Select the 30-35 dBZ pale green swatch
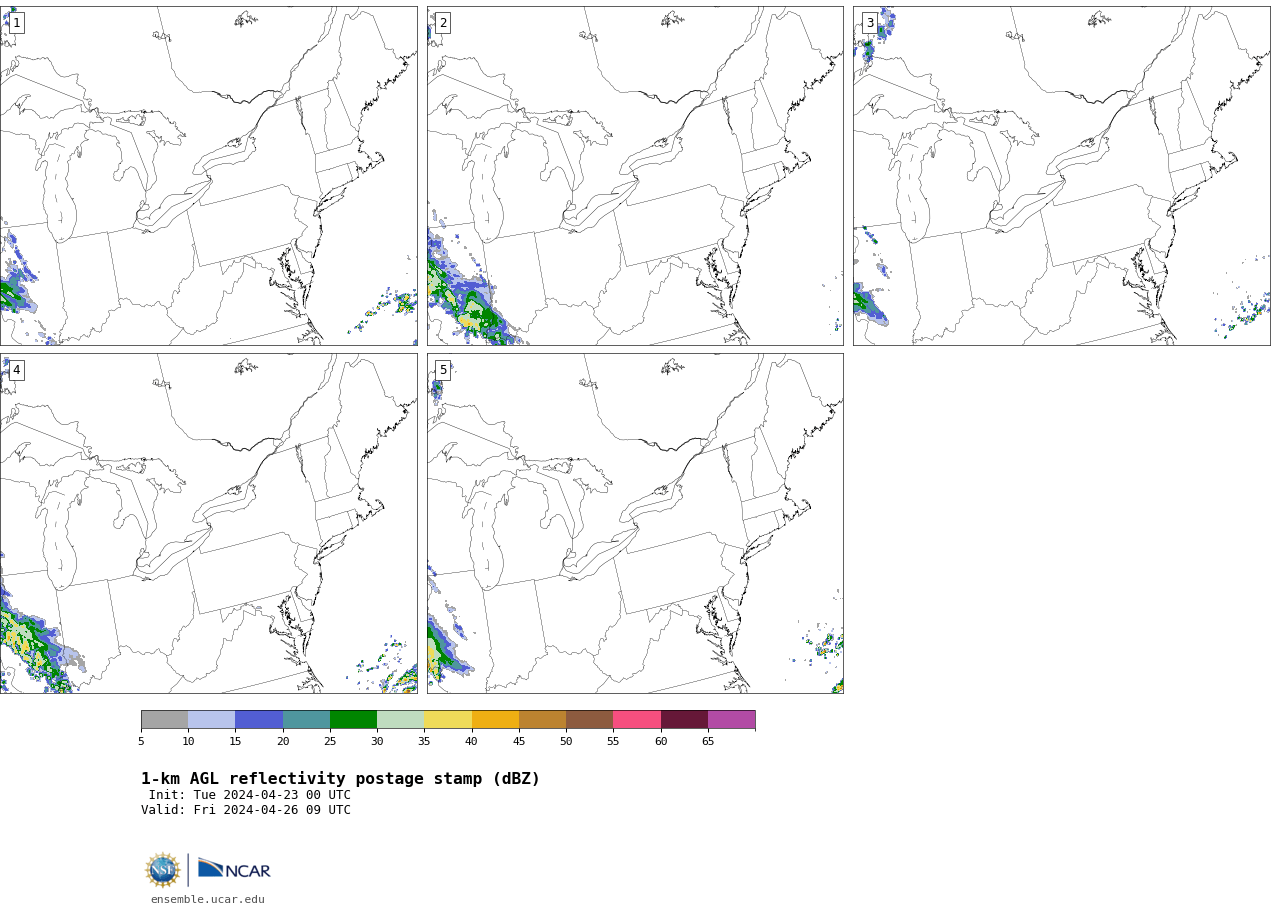Screen dimensions: 1280x910 click(401, 720)
